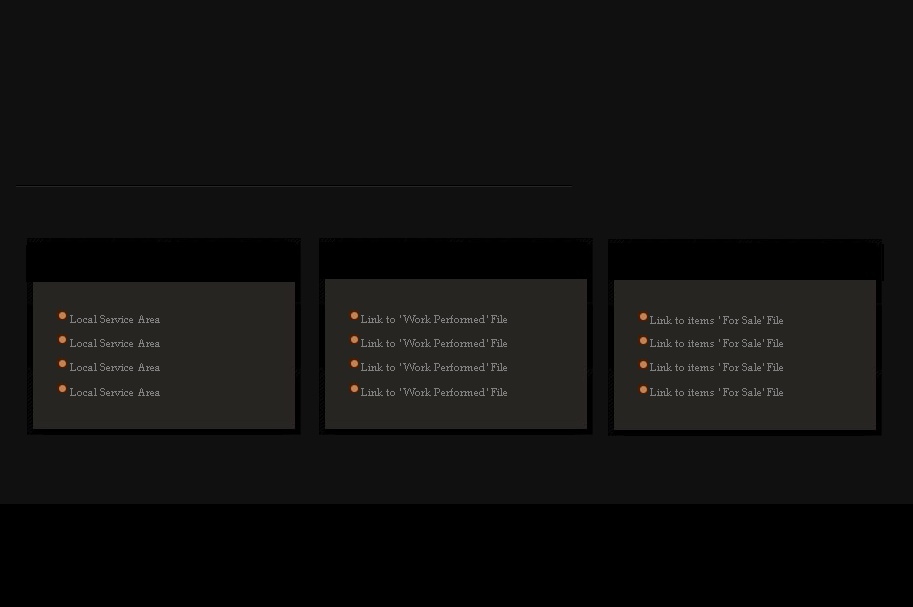Select the third 'Local Service Area' link
Screen dimensions: 913x607
(x=114, y=368)
